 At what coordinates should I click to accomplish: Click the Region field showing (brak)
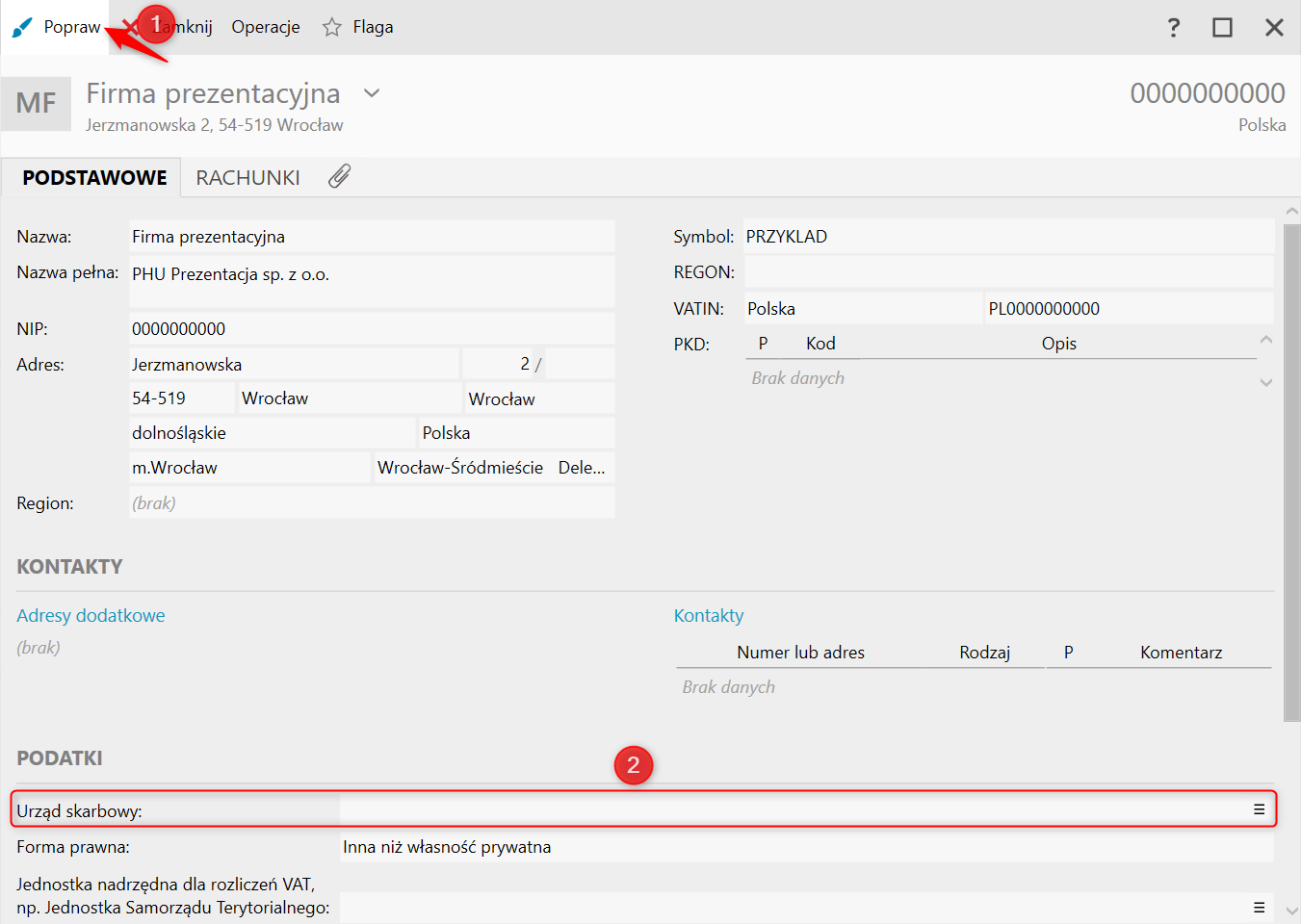click(372, 503)
